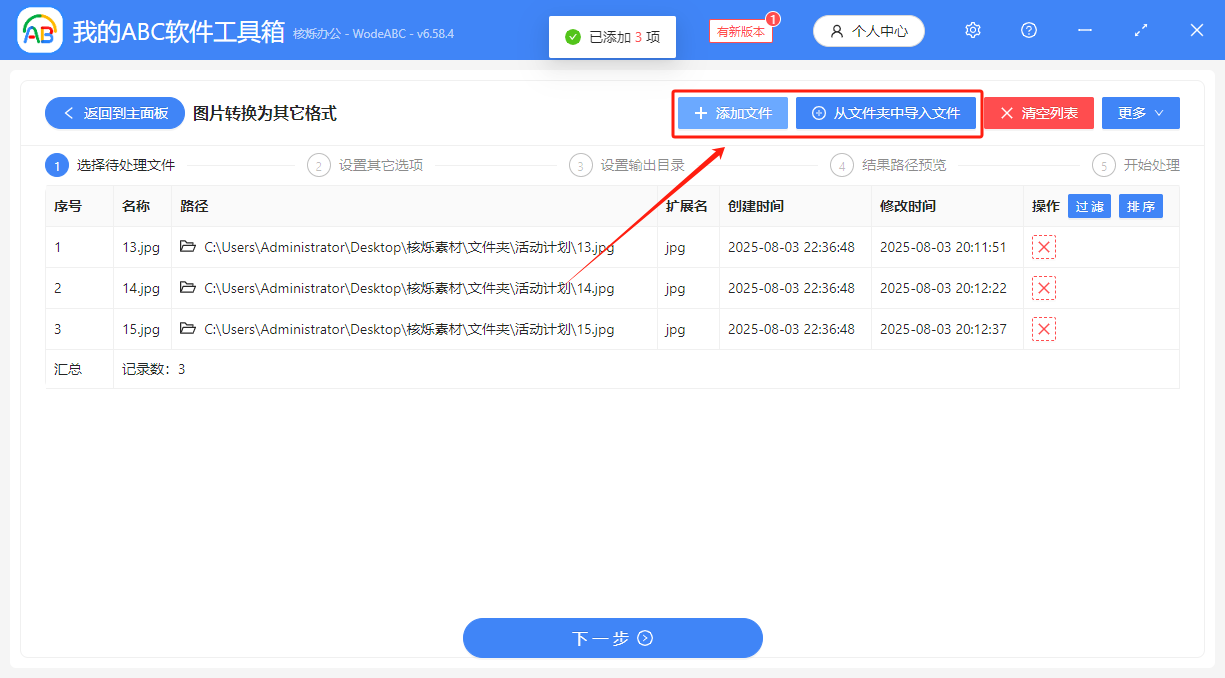1225x678 pixels.
Task: Open the settings gear icon
Action: pos(972,30)
